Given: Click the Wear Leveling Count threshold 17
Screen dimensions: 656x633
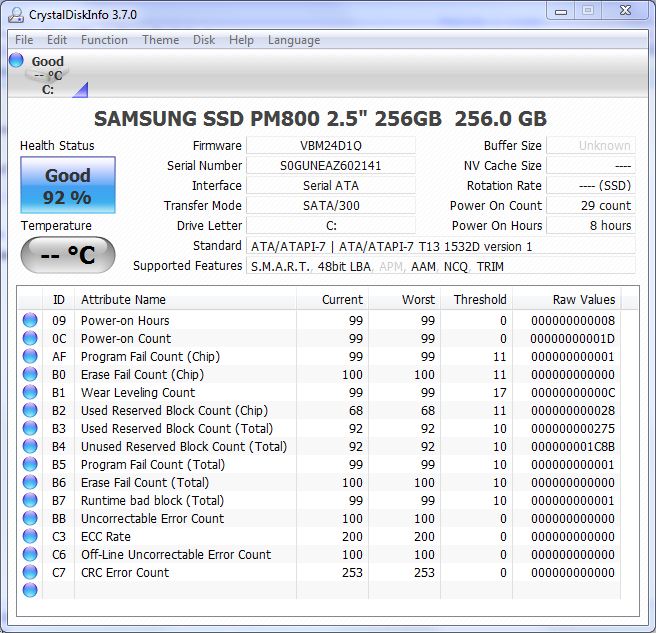Looking at the screenshot, I should 500,392.
